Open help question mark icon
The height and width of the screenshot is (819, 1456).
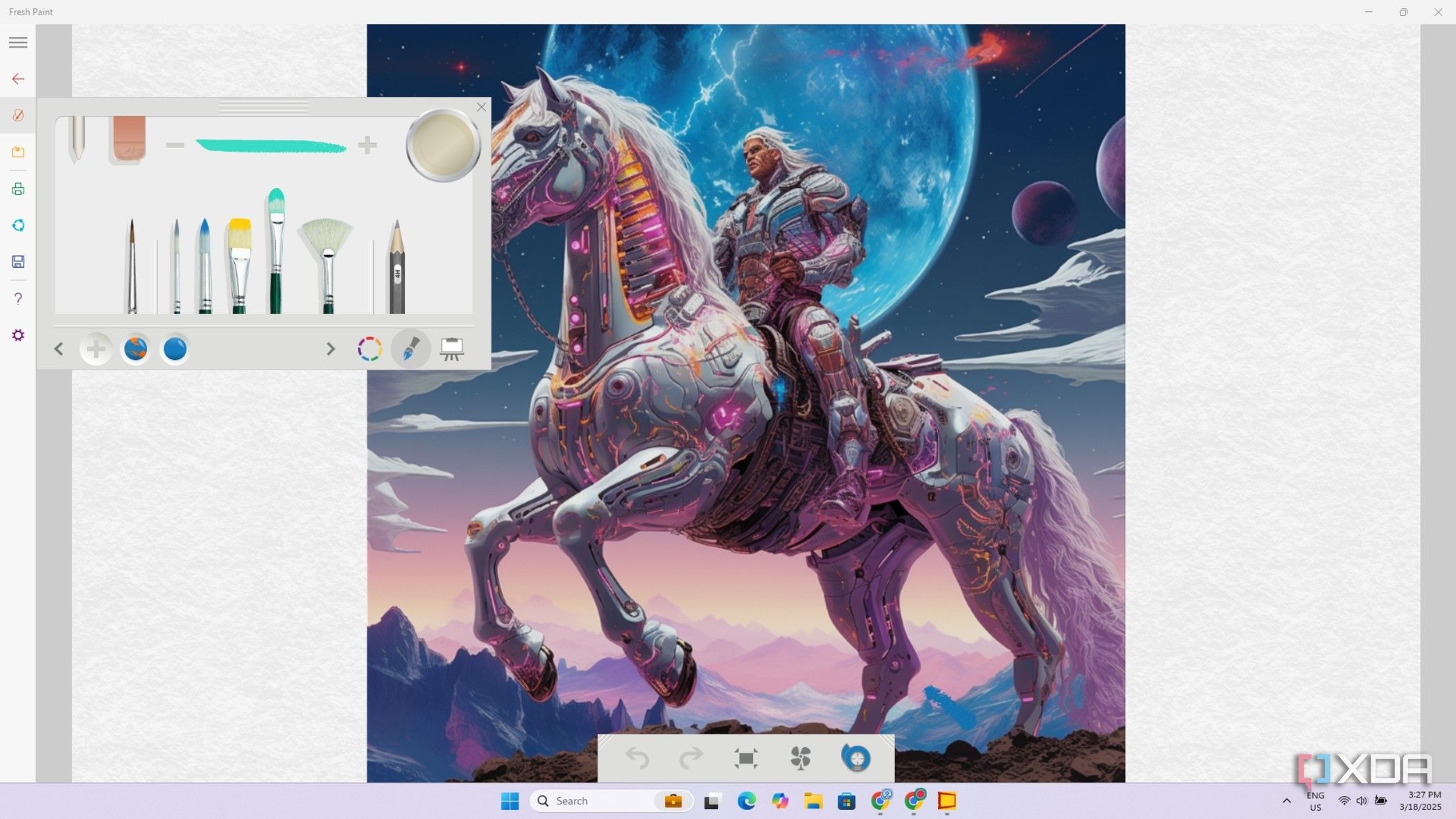pyautogui.click(x=18, y=298)
